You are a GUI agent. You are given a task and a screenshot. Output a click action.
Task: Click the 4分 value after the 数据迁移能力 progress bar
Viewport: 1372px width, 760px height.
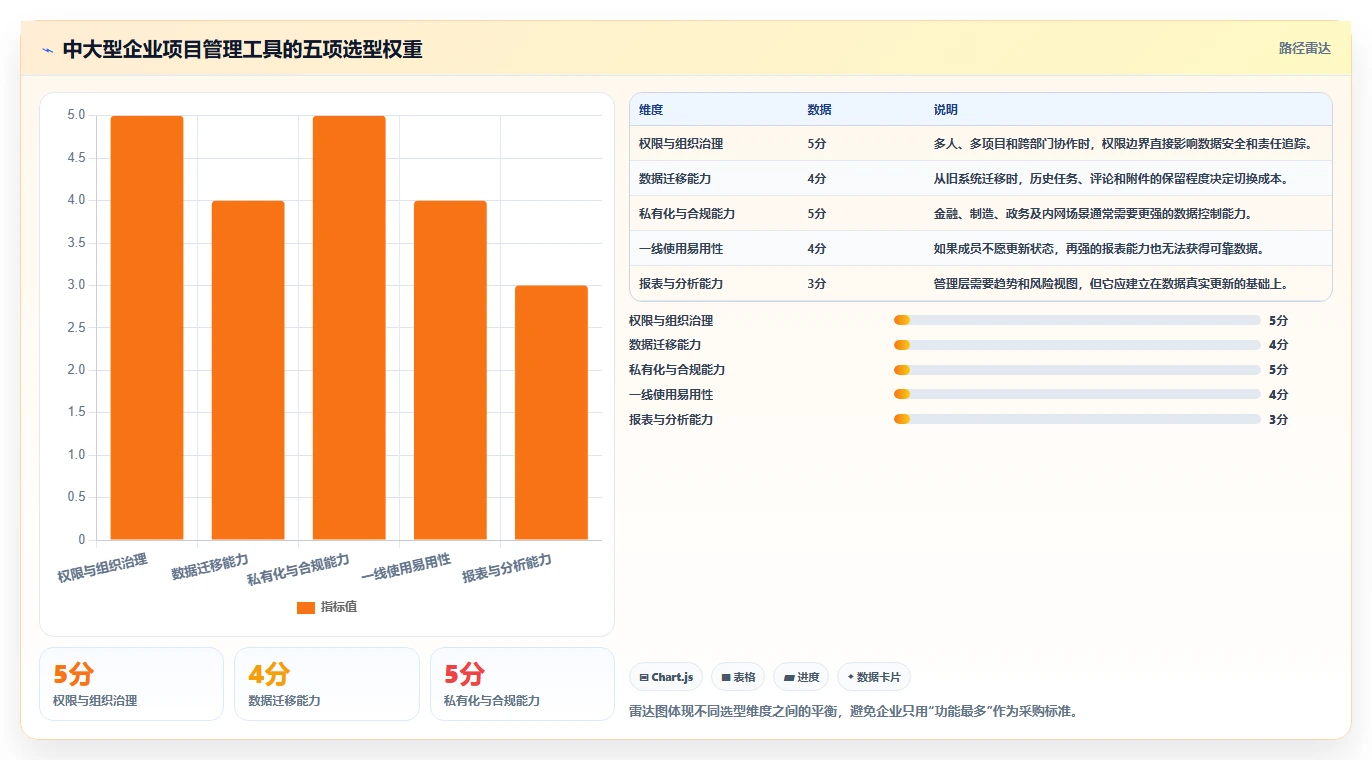pyautogui.click(x=1278, y=345)
